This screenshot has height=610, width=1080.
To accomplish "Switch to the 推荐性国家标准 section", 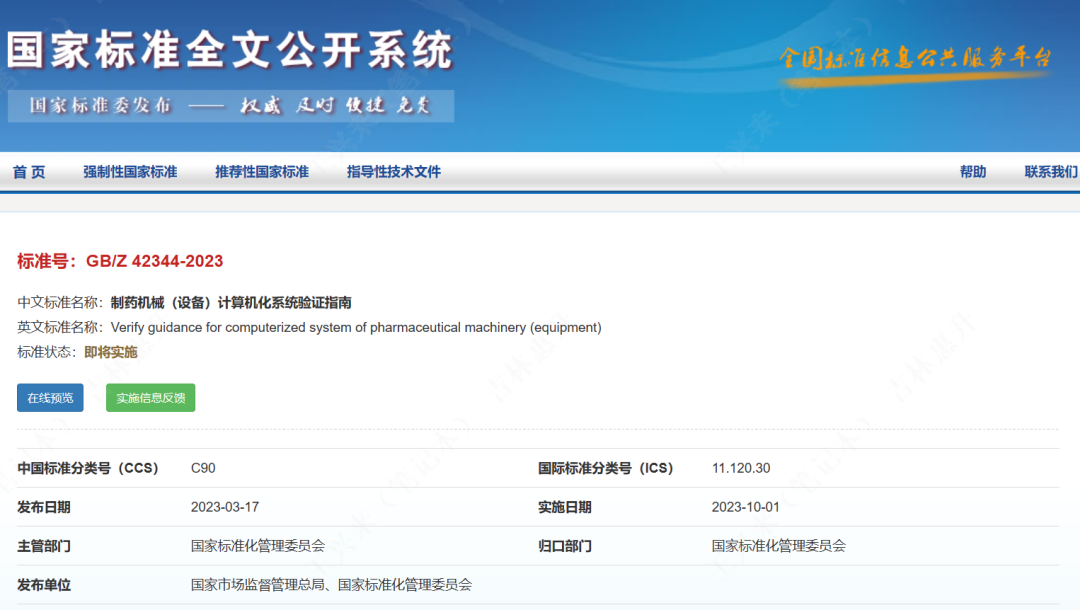I will tap(262, 172).
